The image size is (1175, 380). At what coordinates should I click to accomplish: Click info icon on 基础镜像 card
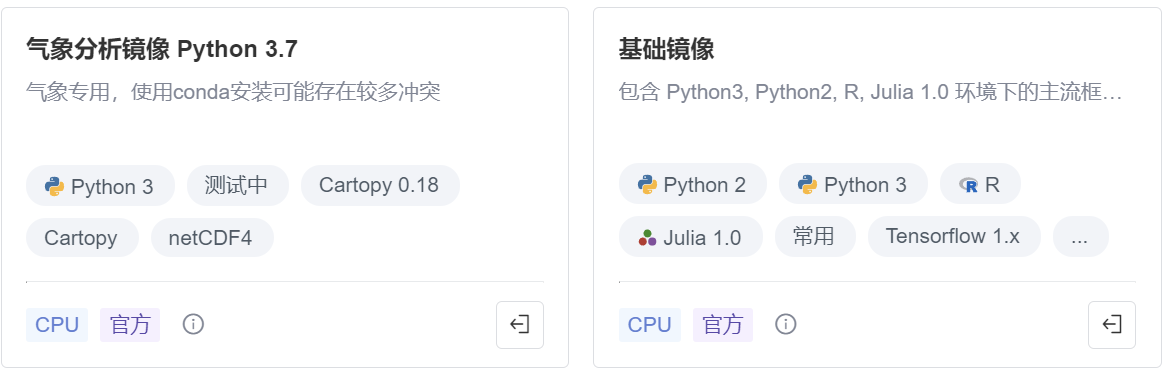coord(785,325)
